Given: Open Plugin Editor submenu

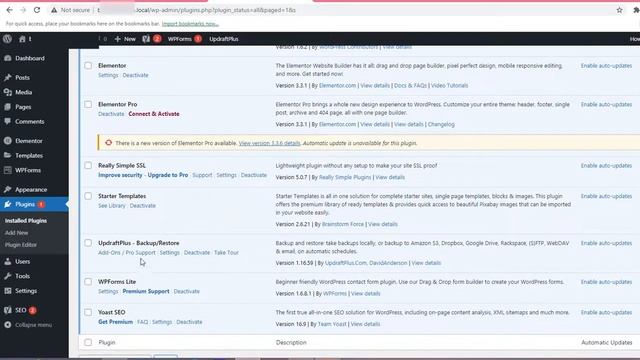Looking at the screenshot, I should [x=21, y=245].
